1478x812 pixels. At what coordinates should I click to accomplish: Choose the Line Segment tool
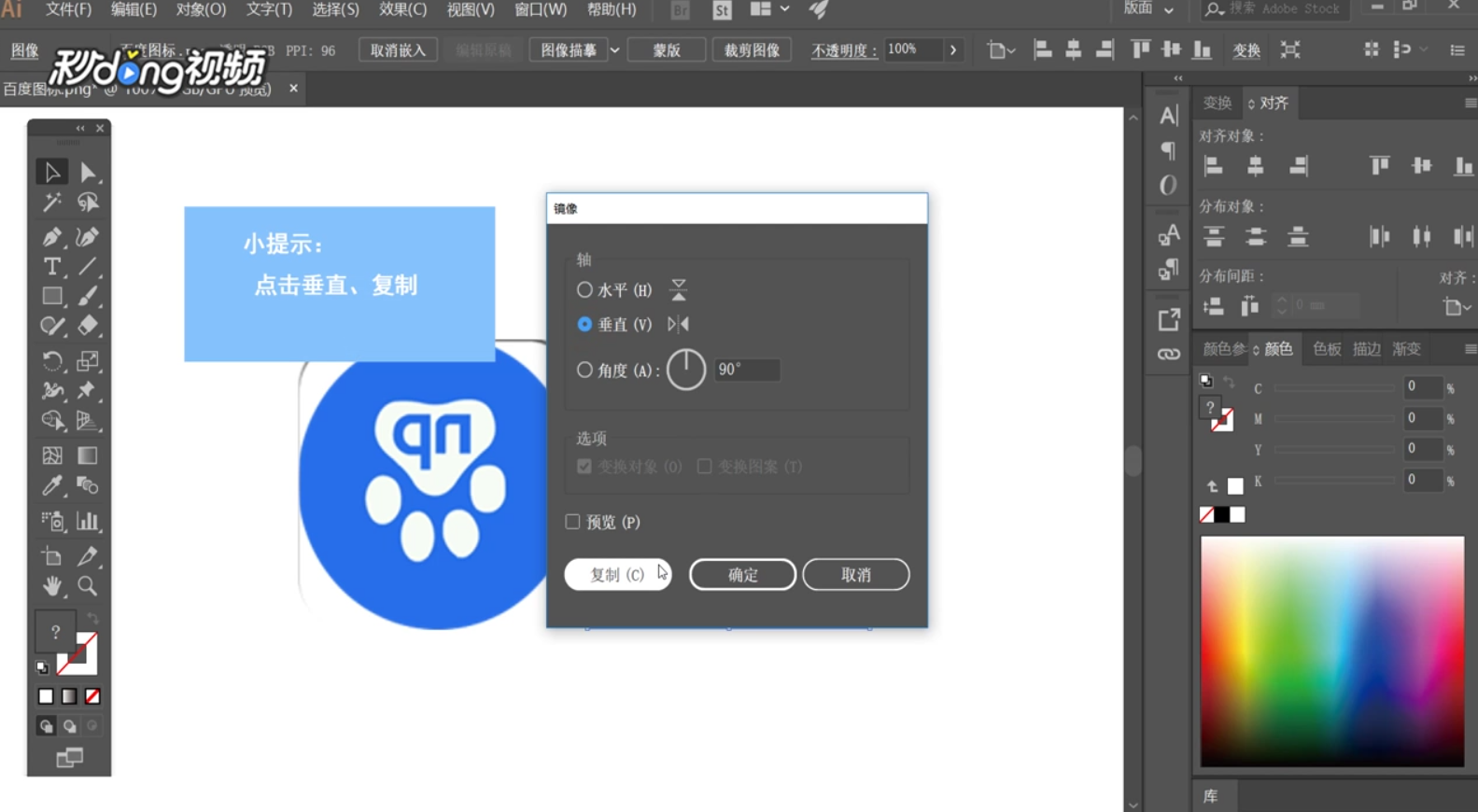point(88,266)
